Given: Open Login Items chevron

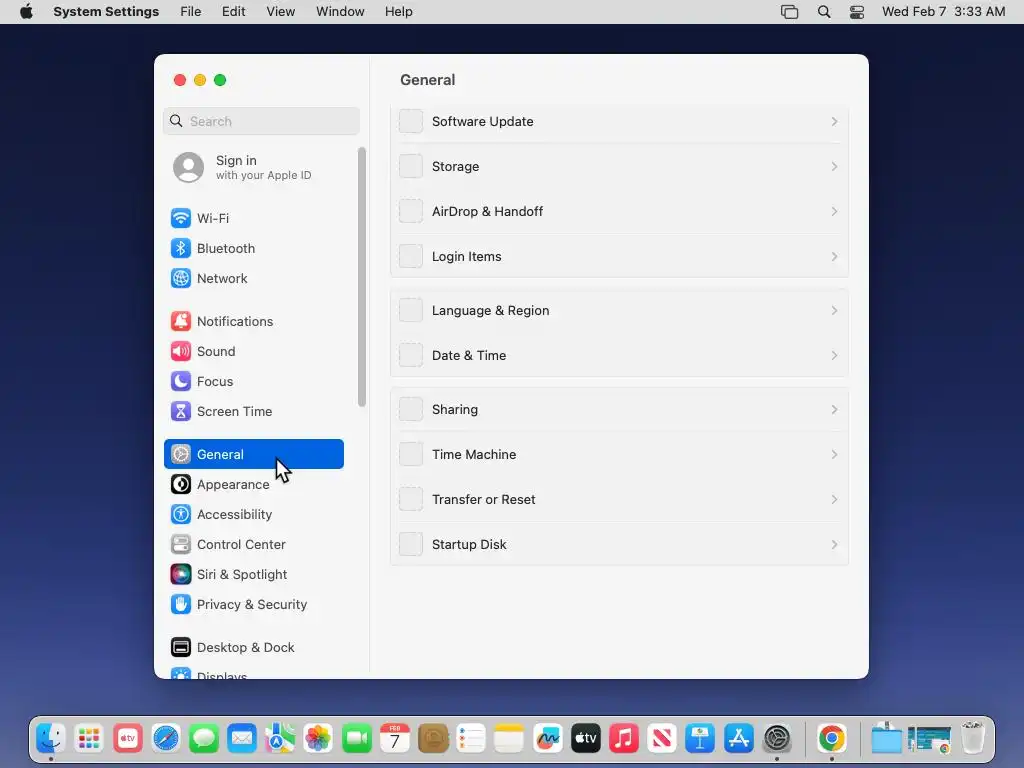Looking at the screenshot, I should point(834,257).
